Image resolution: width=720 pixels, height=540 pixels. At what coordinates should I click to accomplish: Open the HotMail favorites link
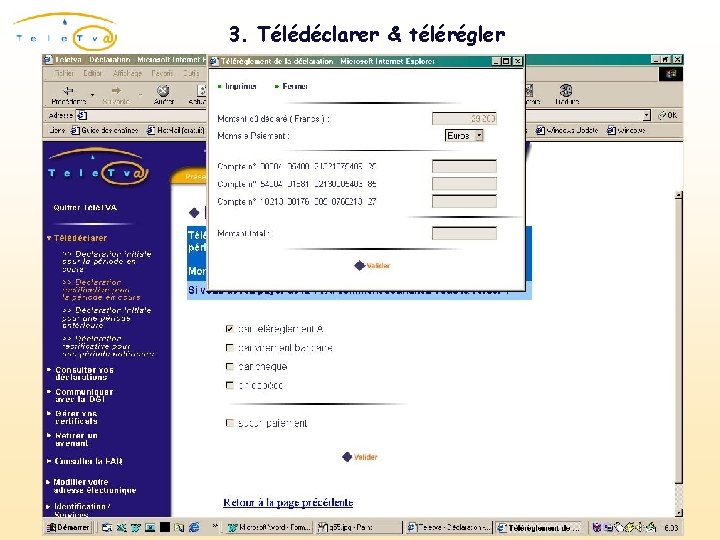pyautogui.click(x=175, y=130)
